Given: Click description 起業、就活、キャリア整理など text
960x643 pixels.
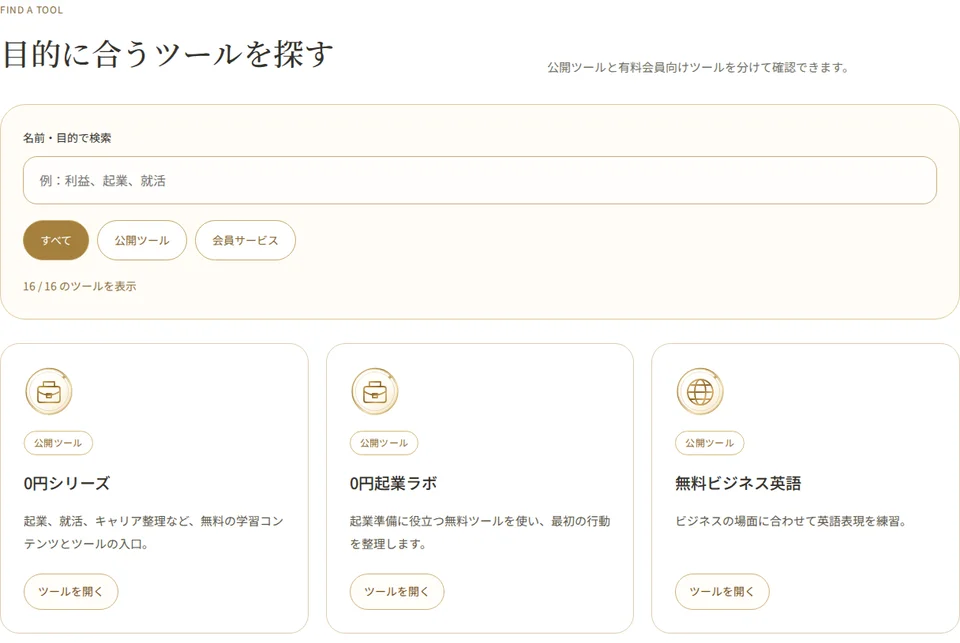Looking at the screenshot, I should tap(154, 532).
